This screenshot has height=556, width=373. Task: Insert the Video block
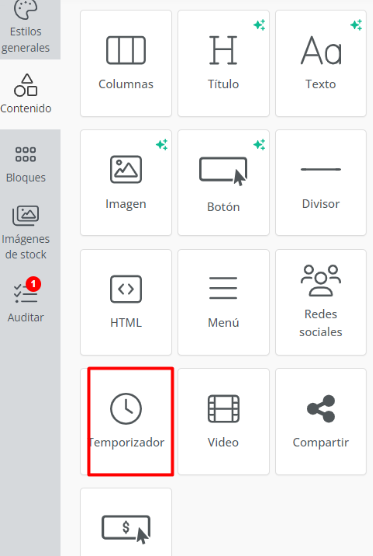[223, 422]
